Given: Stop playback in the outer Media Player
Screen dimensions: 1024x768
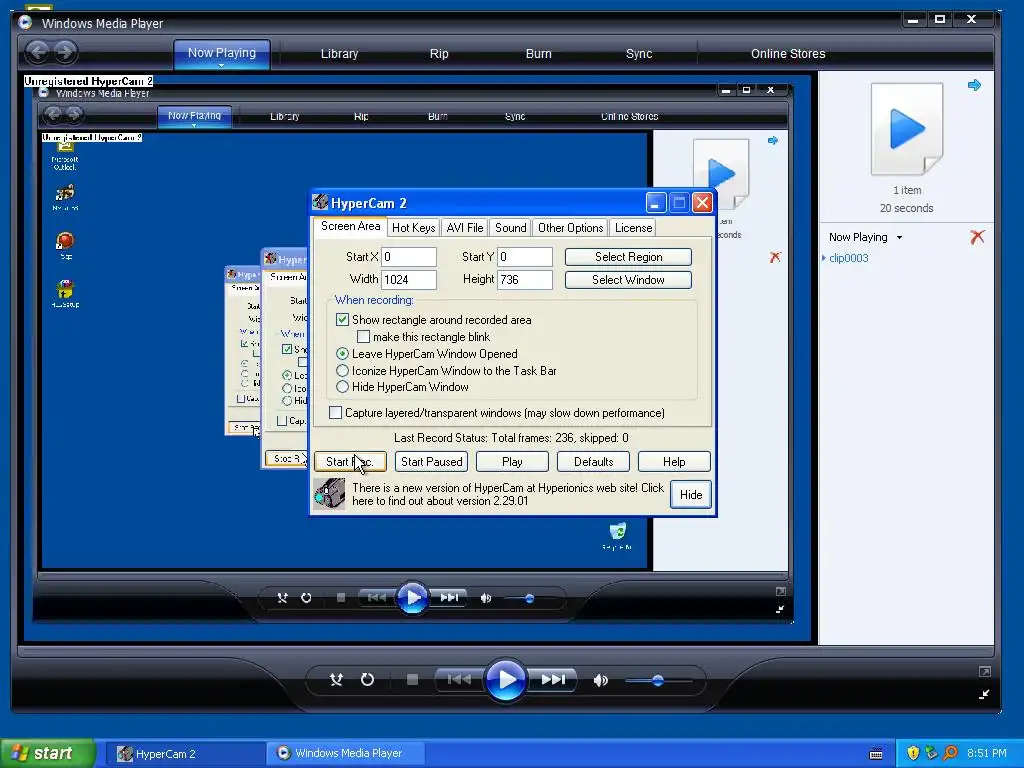Looking at the screenshot, I should click(x=412, y=680).
